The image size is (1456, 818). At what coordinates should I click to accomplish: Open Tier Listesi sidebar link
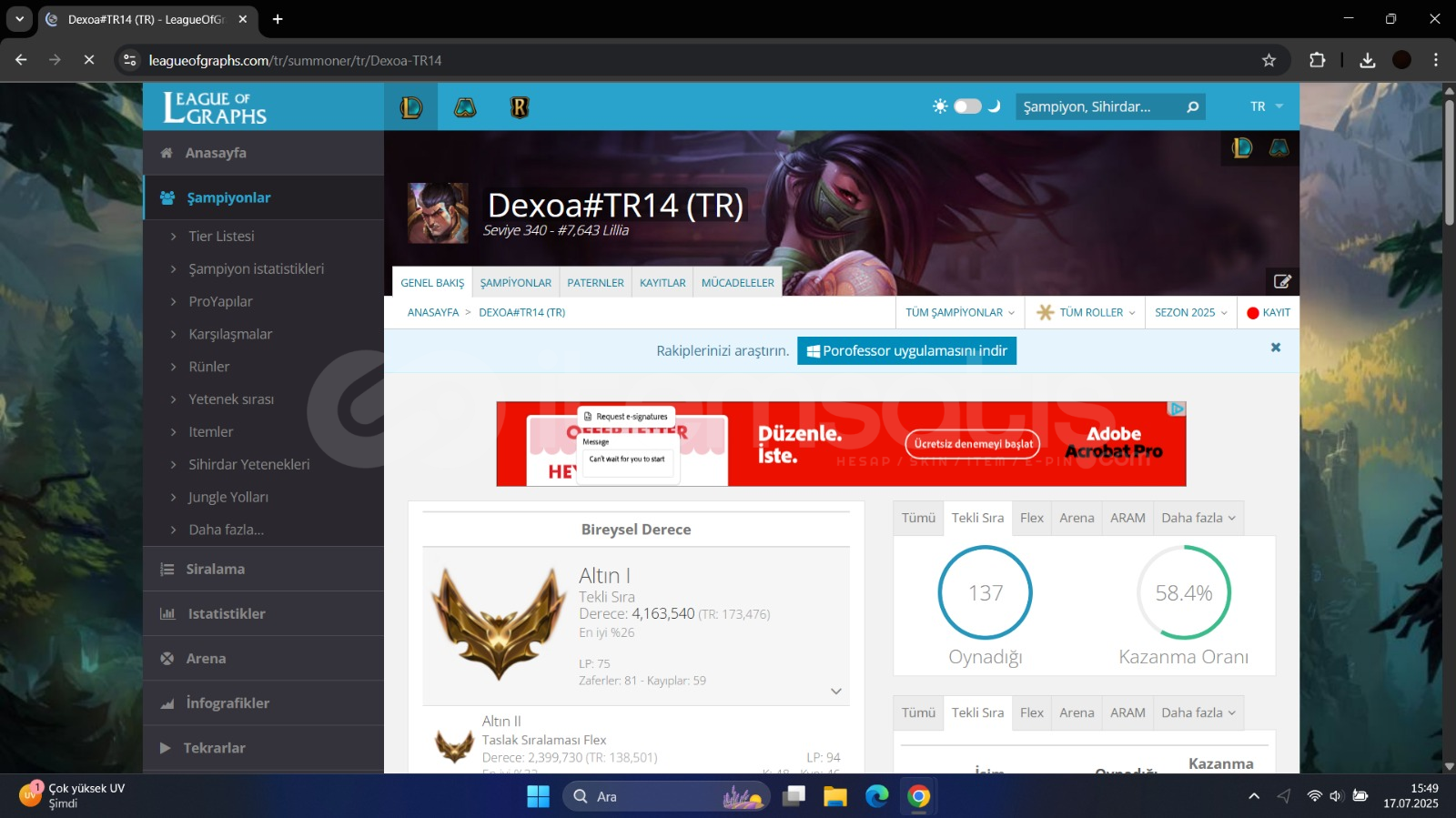pyautogui.click(x=221, y=237)
